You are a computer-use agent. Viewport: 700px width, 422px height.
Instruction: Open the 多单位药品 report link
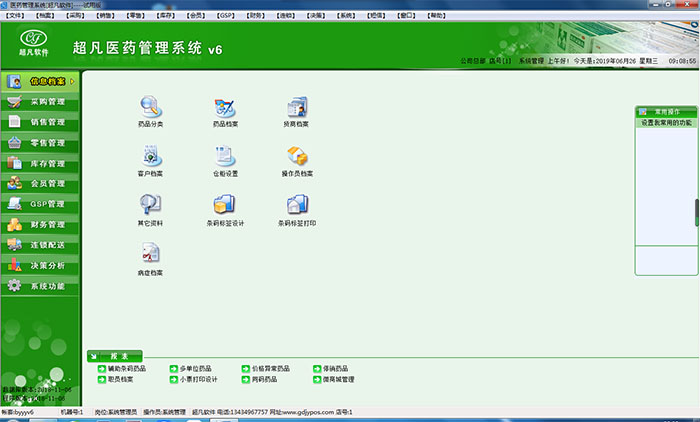(x=191, y=368)
